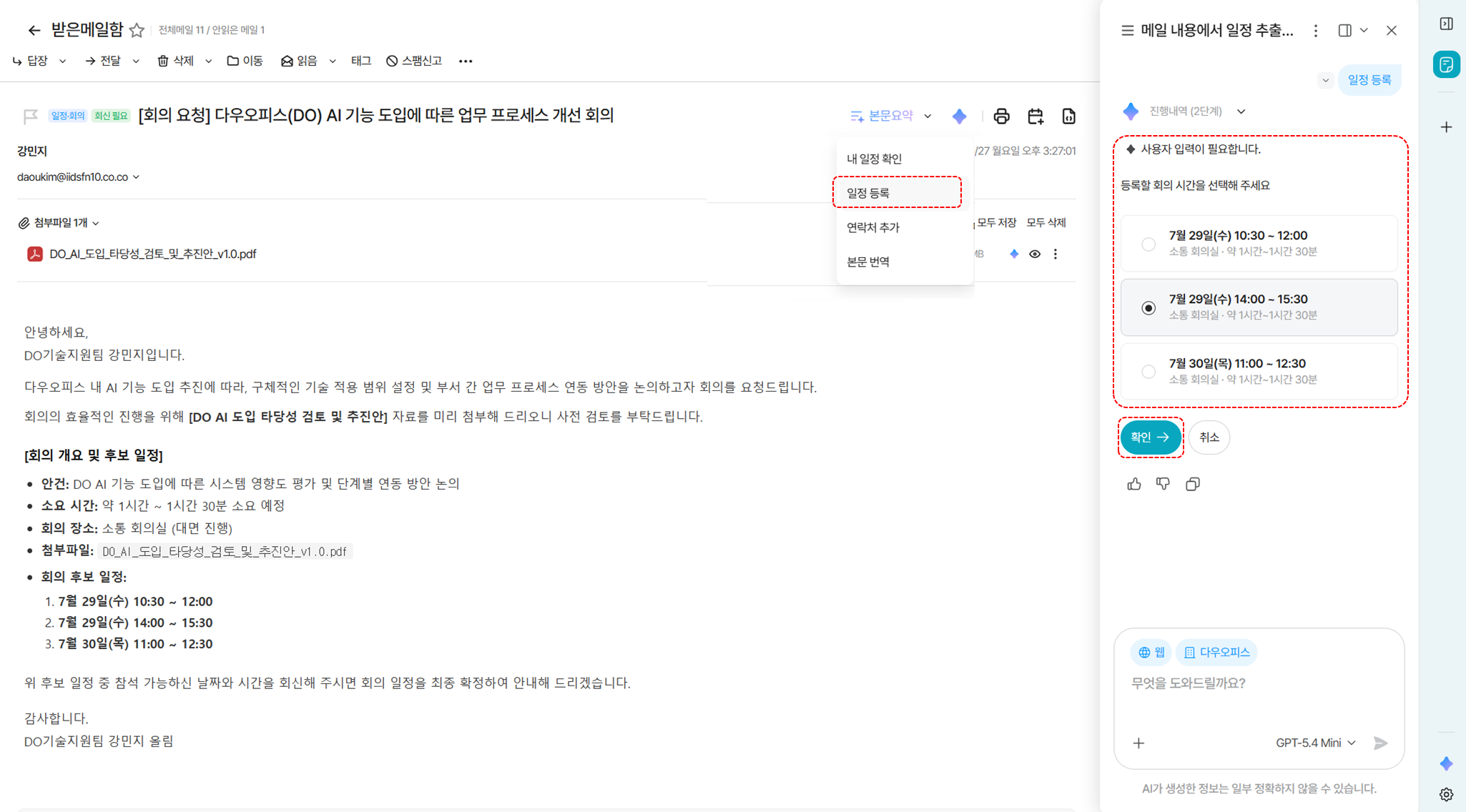Click the 일정 등록 chip in AI panel
This screenshot has width=1466, height=812.
1369,80
